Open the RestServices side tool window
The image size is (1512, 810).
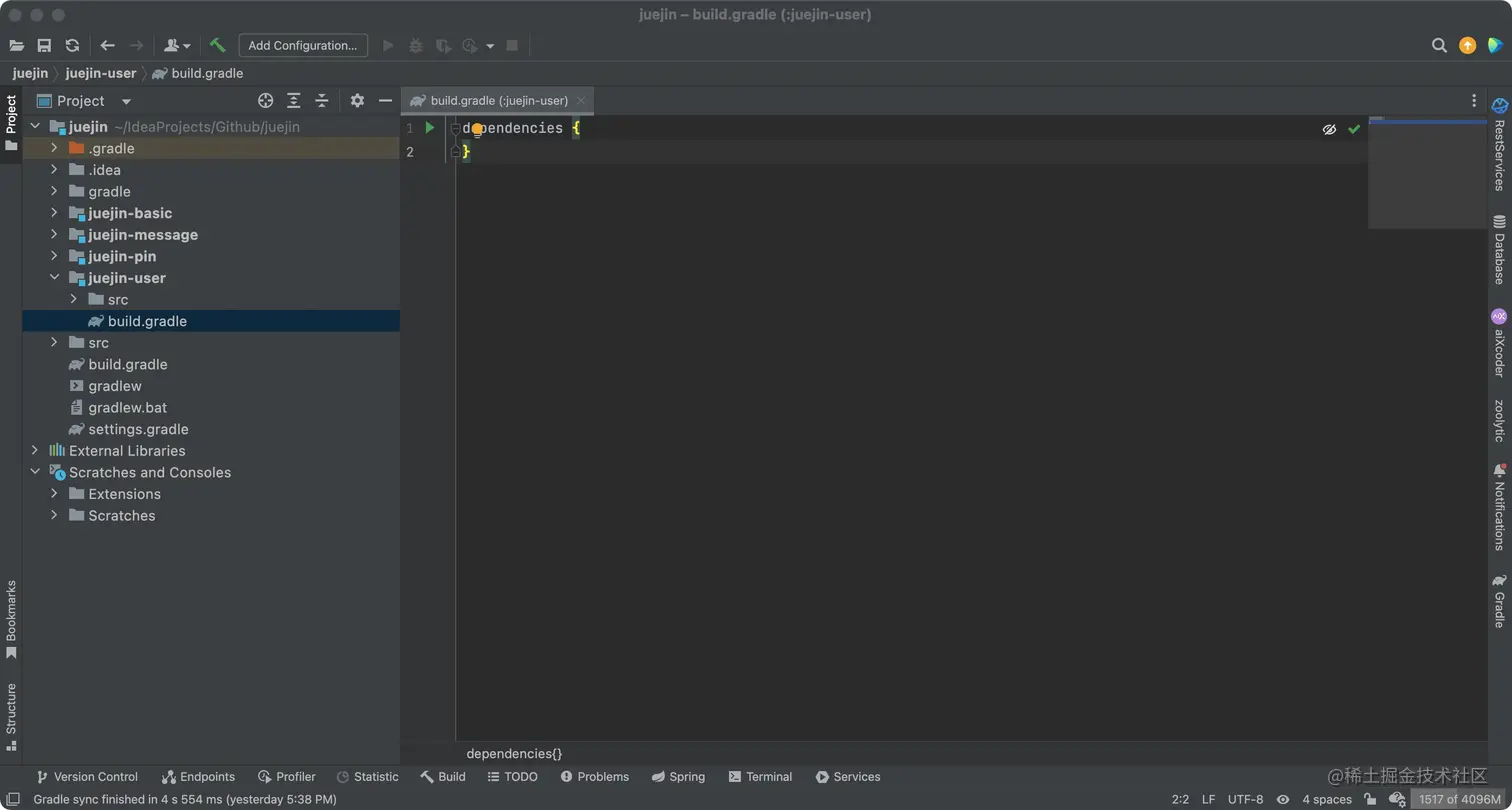[1499, 144]
